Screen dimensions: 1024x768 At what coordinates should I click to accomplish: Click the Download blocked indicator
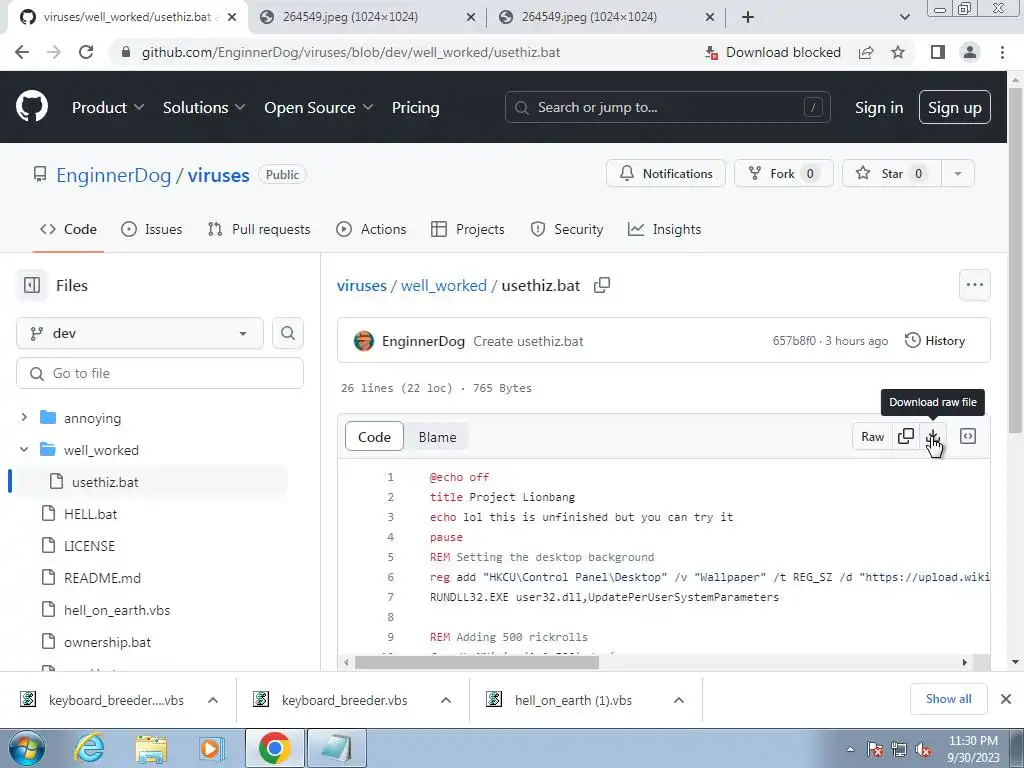(773, 52)
